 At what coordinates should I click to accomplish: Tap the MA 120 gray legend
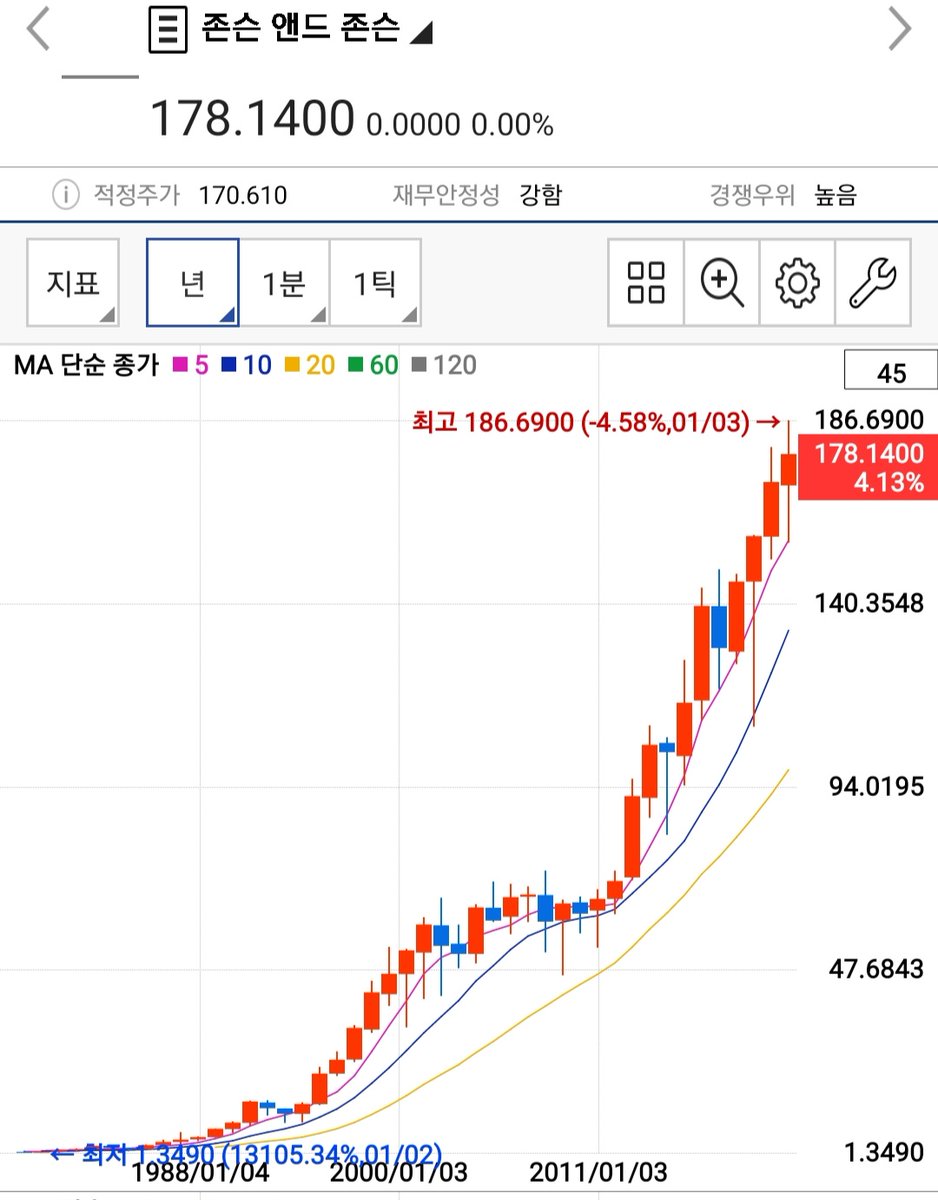point(444,365)
